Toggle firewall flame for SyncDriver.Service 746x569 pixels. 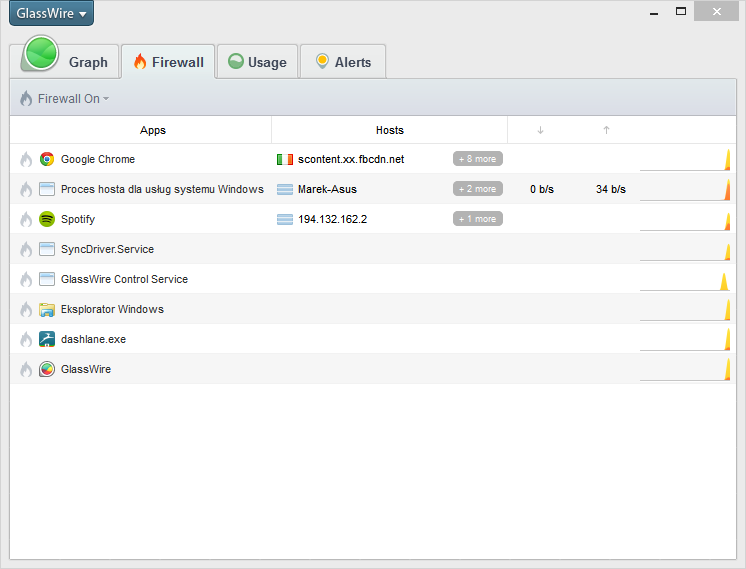click(x=26, y=249)
